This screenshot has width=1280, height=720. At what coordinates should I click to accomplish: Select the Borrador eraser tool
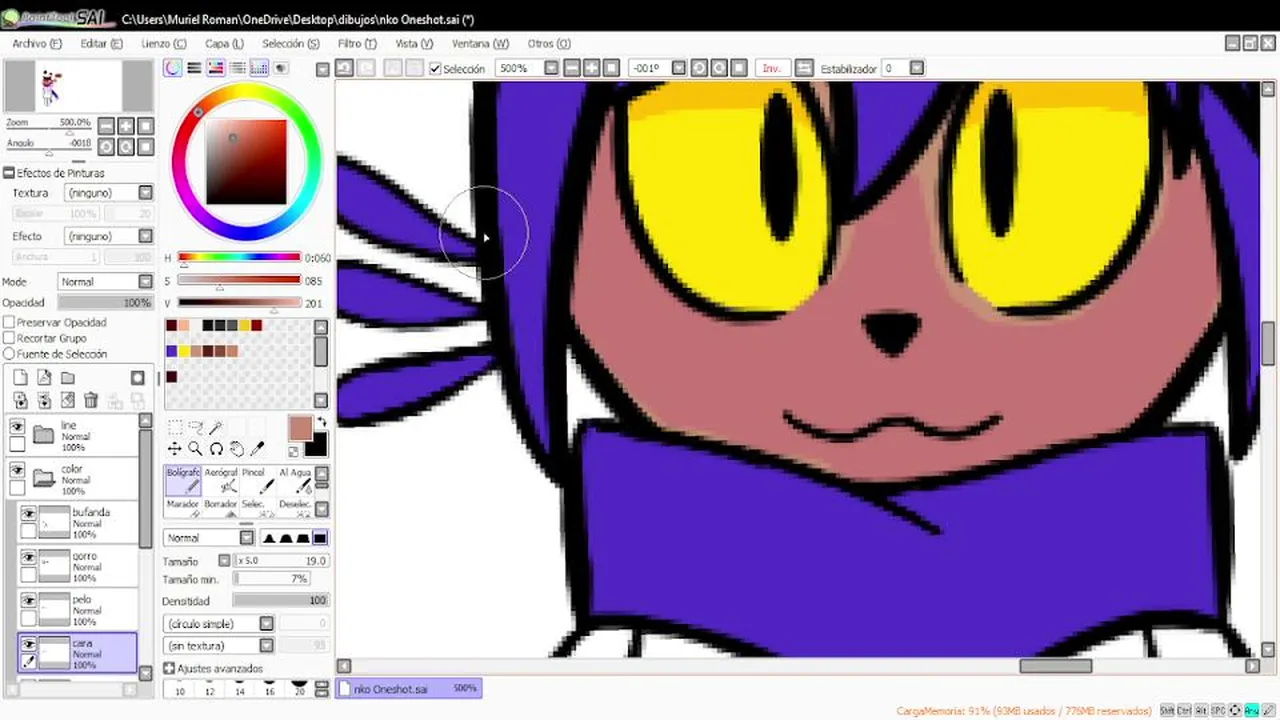point(220,506)
